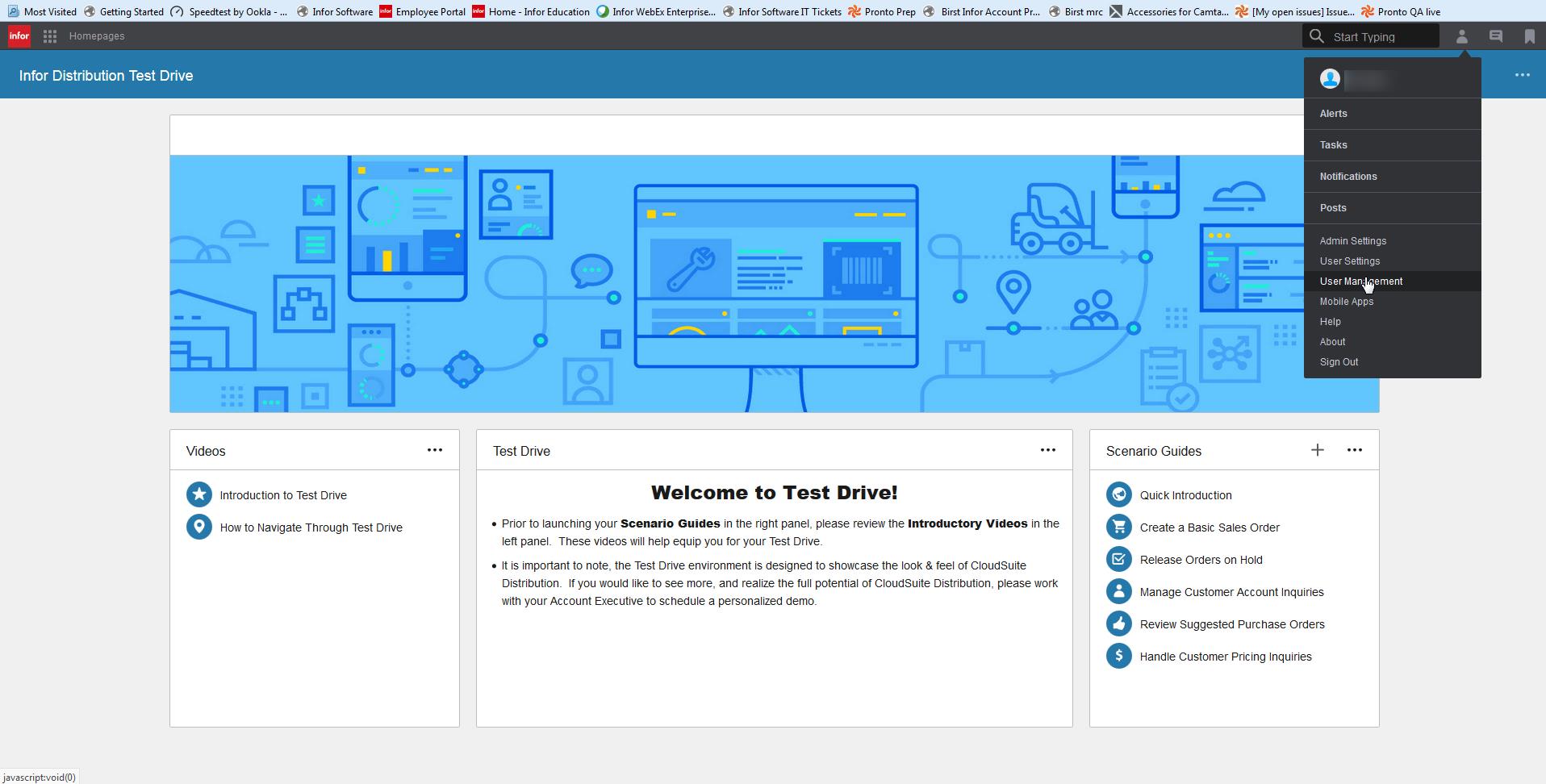Open Manage Customer Account Inquiries guide
The width and height of the screenshot is (1546, 784).
click(x=1231, y=592)
